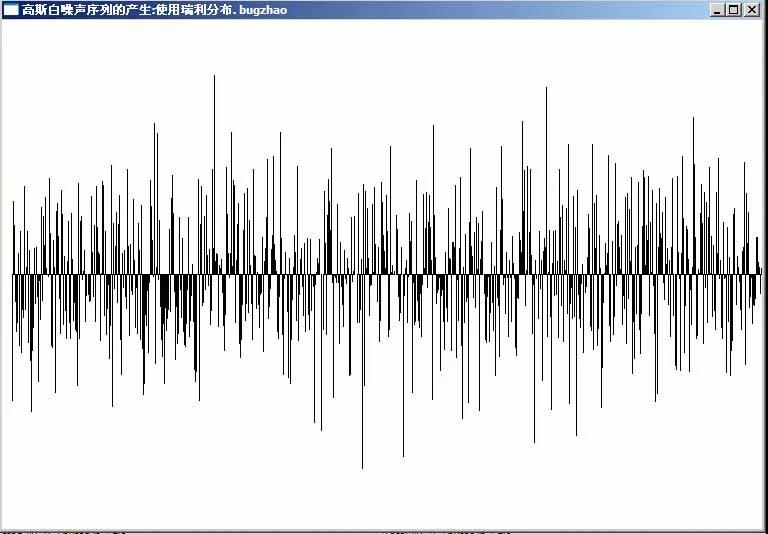This screenshot has width=768, height=534.
Task: Click the first downward spike at the plot's left edge
Action: [12, 399]
